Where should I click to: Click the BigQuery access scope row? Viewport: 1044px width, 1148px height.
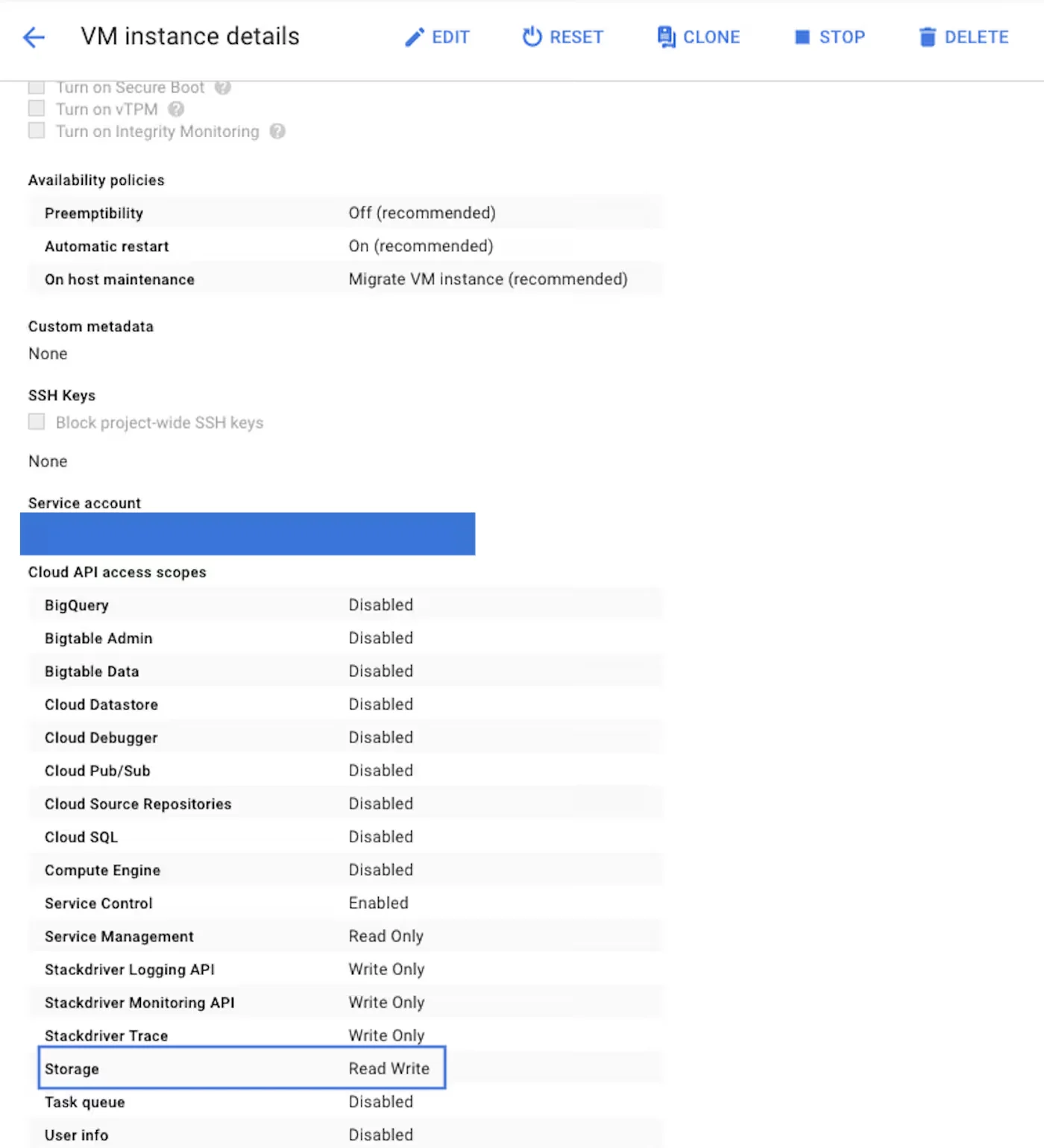(345, 605)
